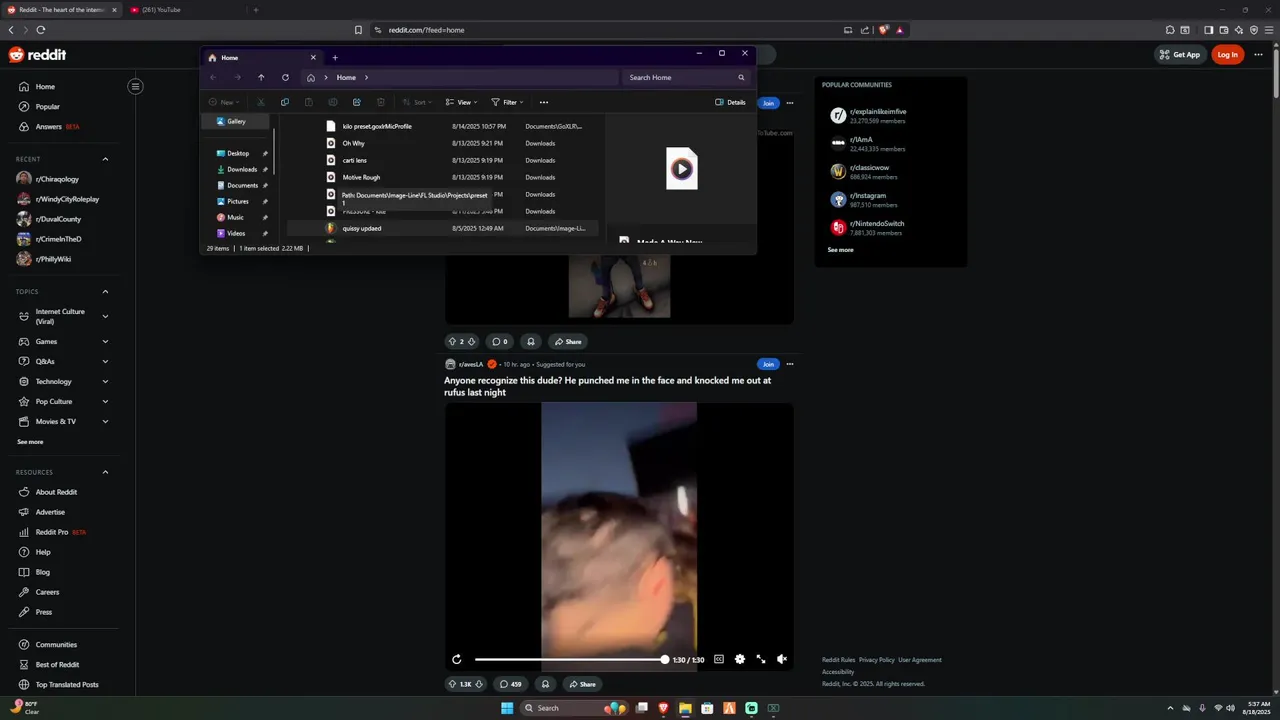Reload the browser page
This screenshot has height=720, width=1280.
click(40, 30)
